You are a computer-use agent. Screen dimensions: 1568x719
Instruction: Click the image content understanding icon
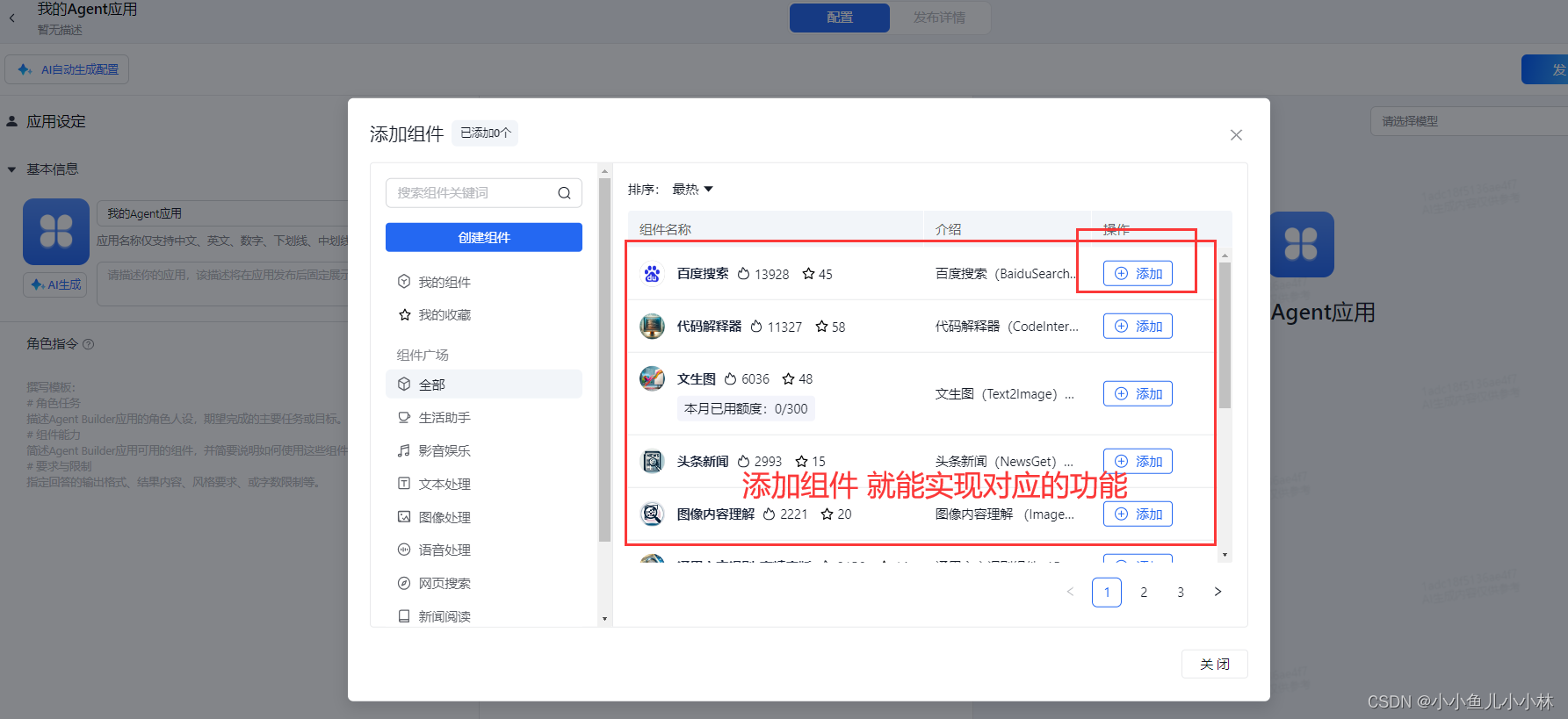coord(652,514)
